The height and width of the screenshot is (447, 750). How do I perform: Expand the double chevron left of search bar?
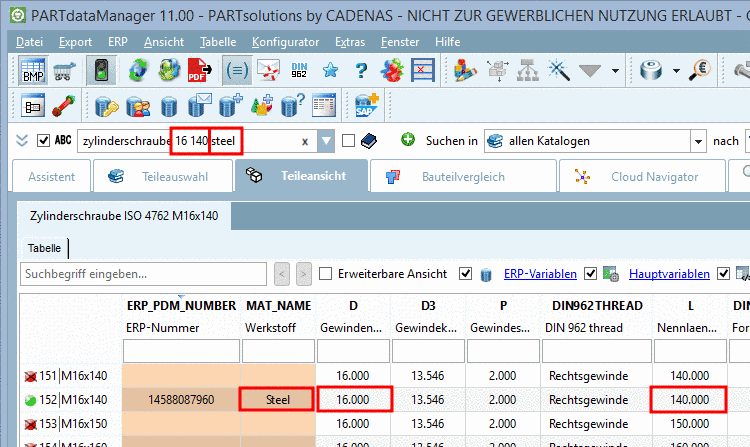22,141
